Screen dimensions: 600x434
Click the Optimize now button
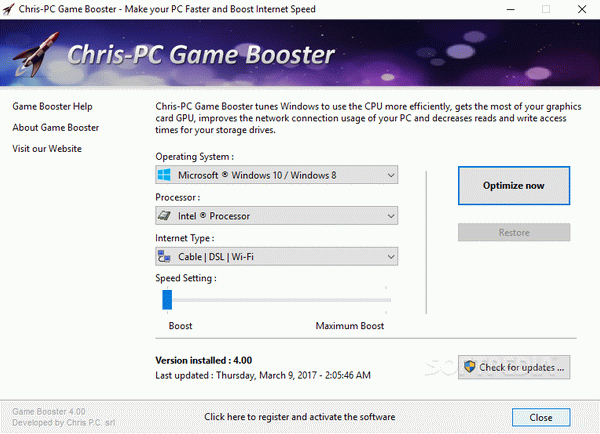[514, 186]
